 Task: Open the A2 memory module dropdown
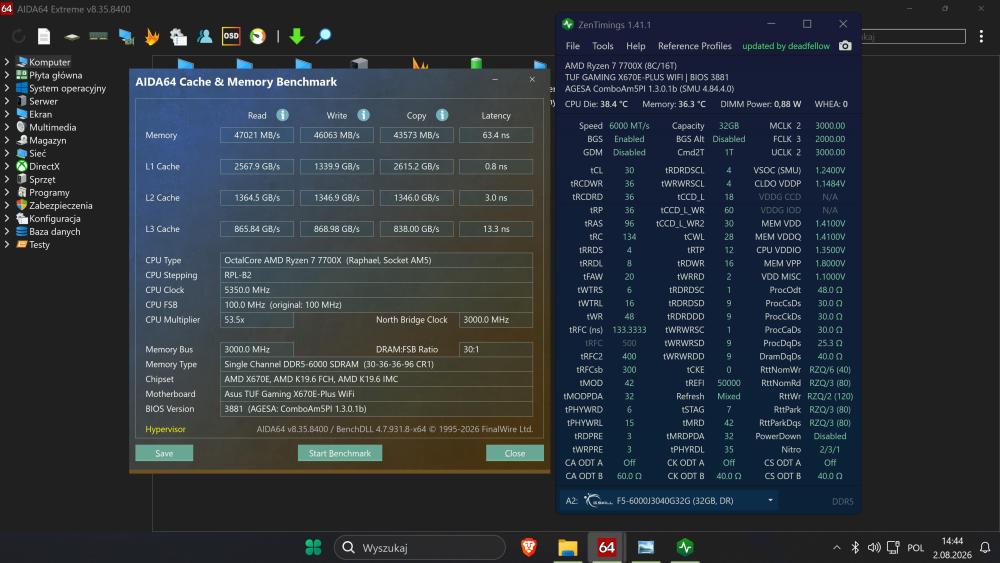pyautogui.click(x=770, y=501)
